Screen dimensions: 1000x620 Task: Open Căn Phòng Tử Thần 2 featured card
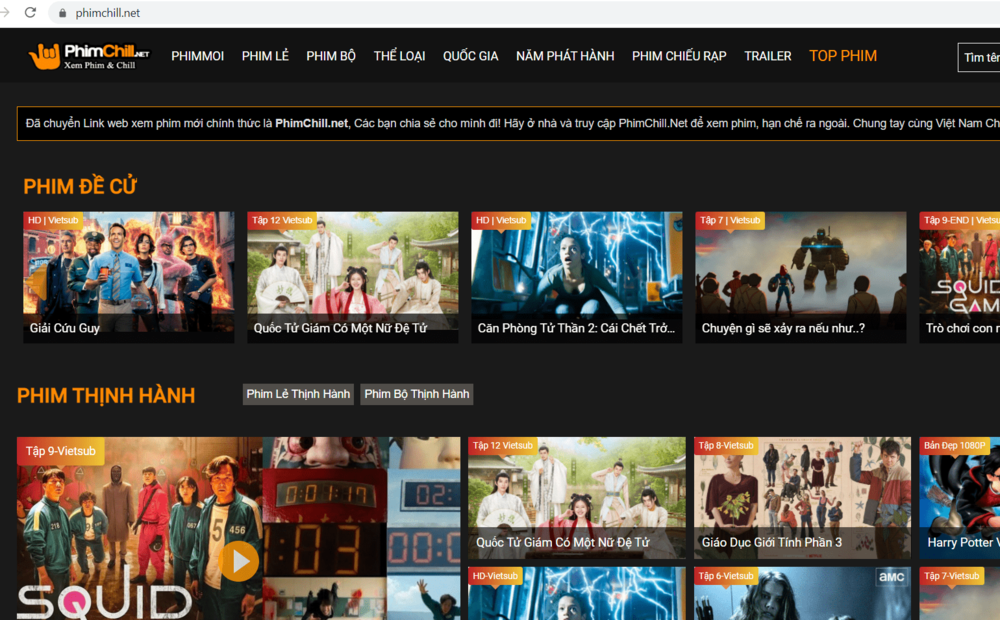click(577, 277)
